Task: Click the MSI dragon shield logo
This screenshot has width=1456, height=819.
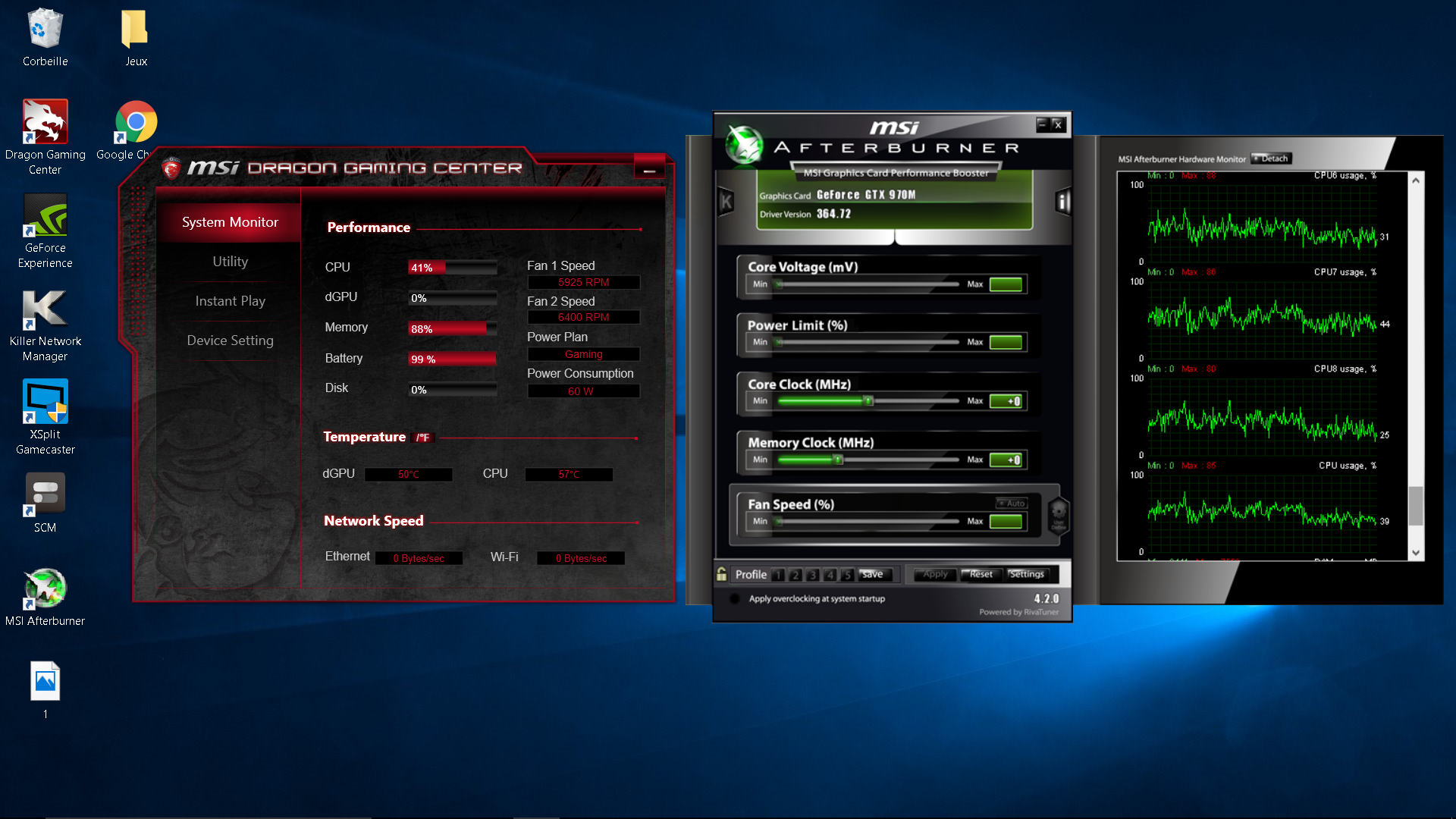Action: pyautogui.click(x=171, y=168)
